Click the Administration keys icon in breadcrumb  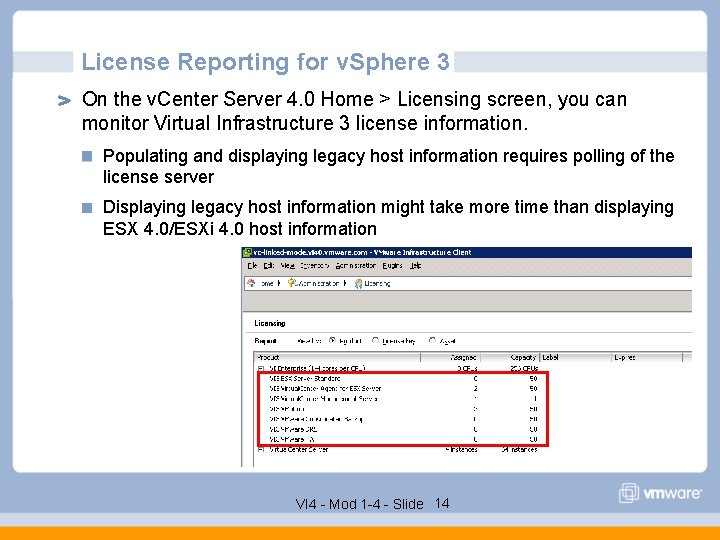pyautogui.click(x=291, y=283)
